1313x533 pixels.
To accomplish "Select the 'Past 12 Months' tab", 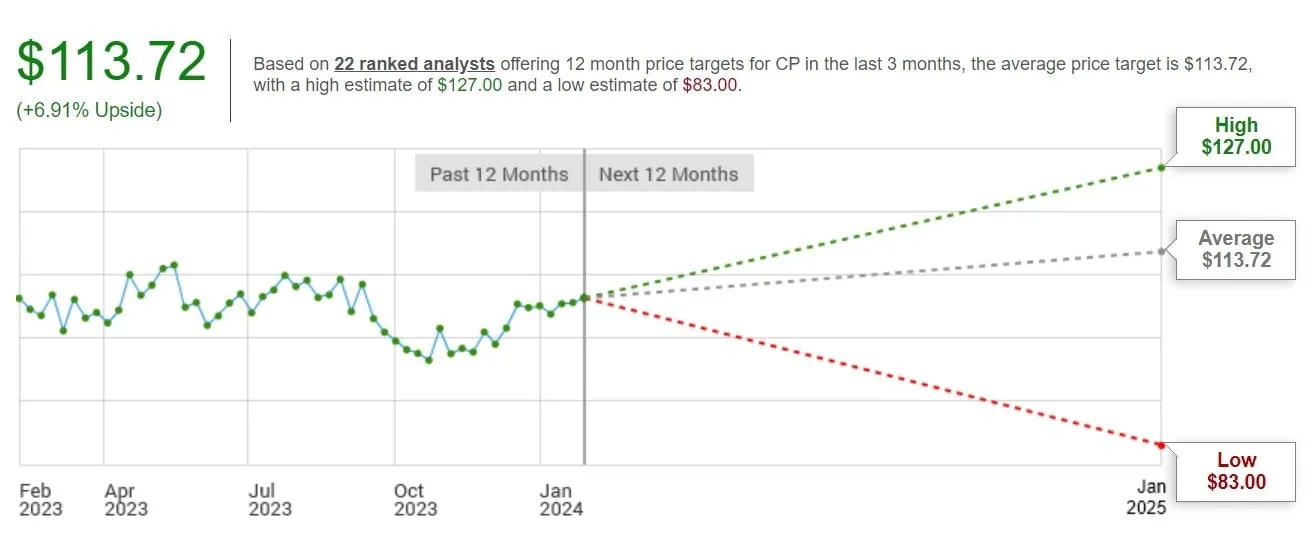I will 499,174.
